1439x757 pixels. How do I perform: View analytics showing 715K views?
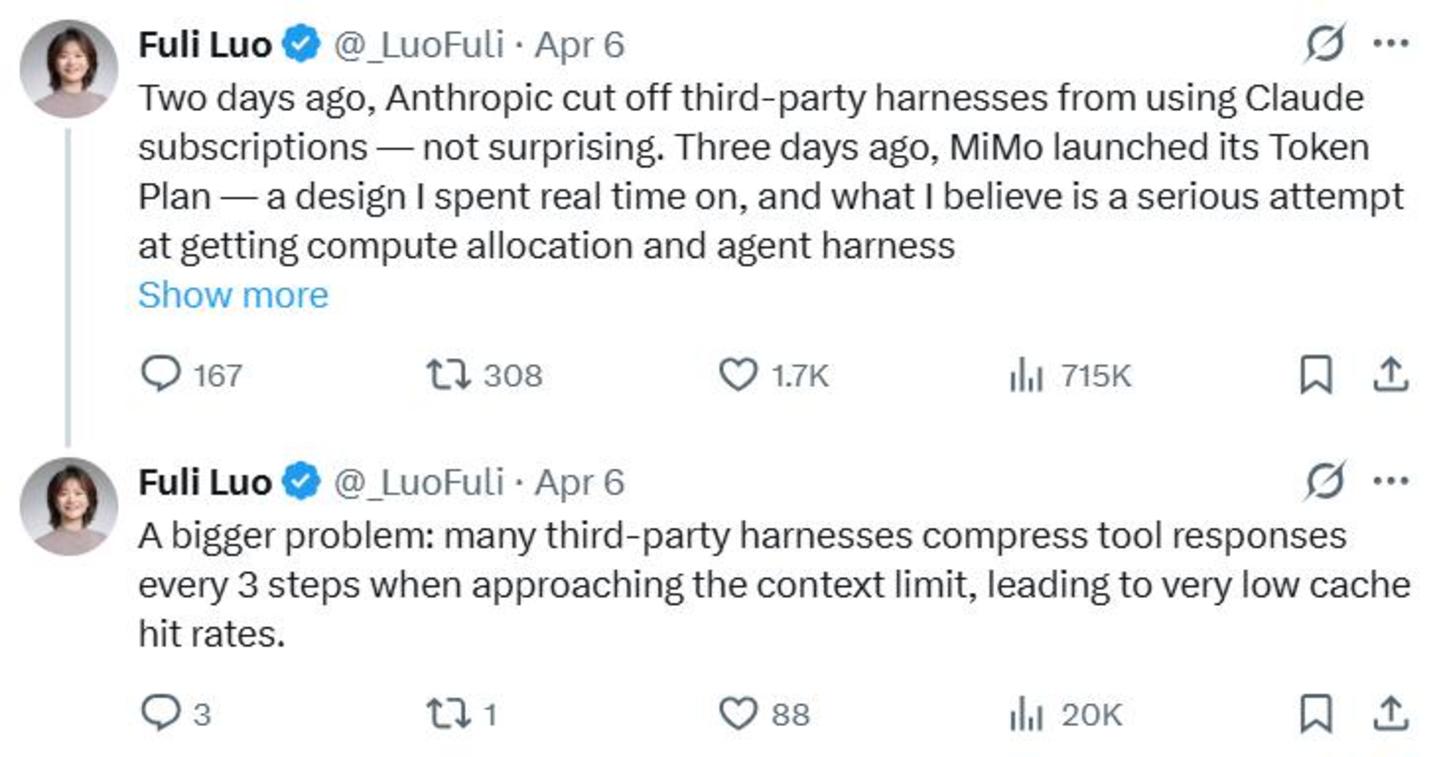pos(1025,376)
